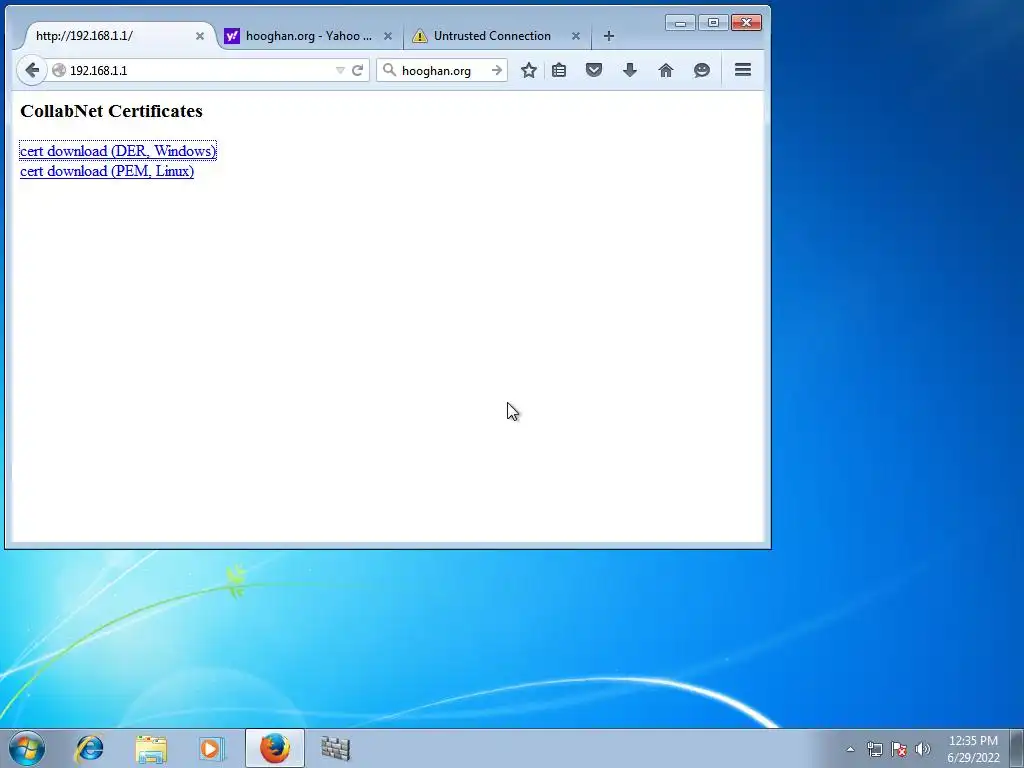Close the Untrusted Connection tab

click(575, 36)
